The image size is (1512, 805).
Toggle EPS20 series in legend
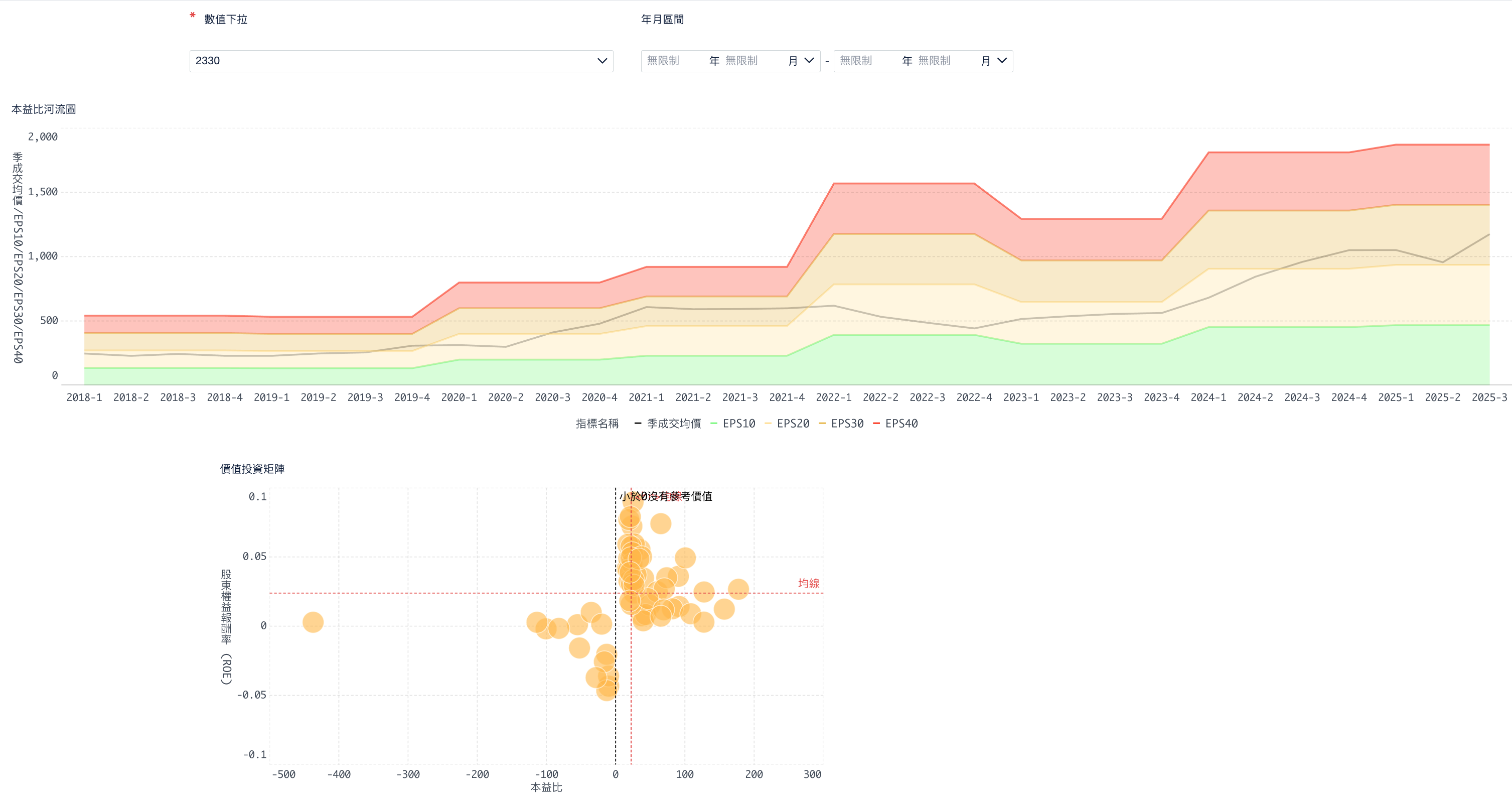coord(793,424)
